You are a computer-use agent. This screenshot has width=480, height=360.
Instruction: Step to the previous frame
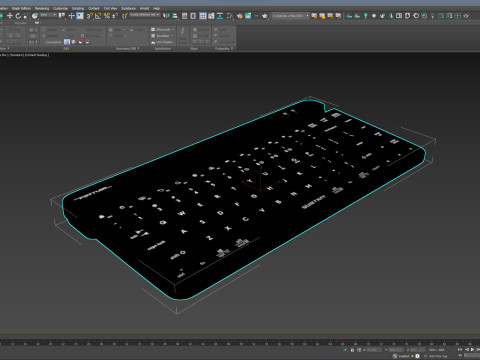(467, 349)
